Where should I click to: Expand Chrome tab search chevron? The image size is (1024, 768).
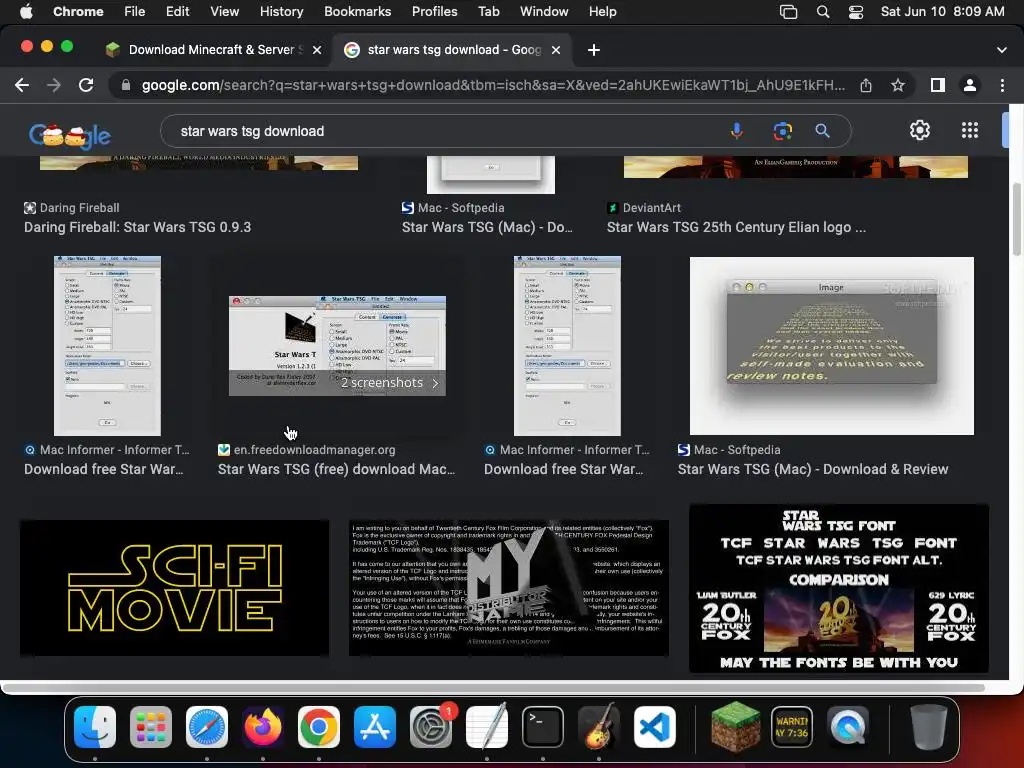pos(1002,50)
